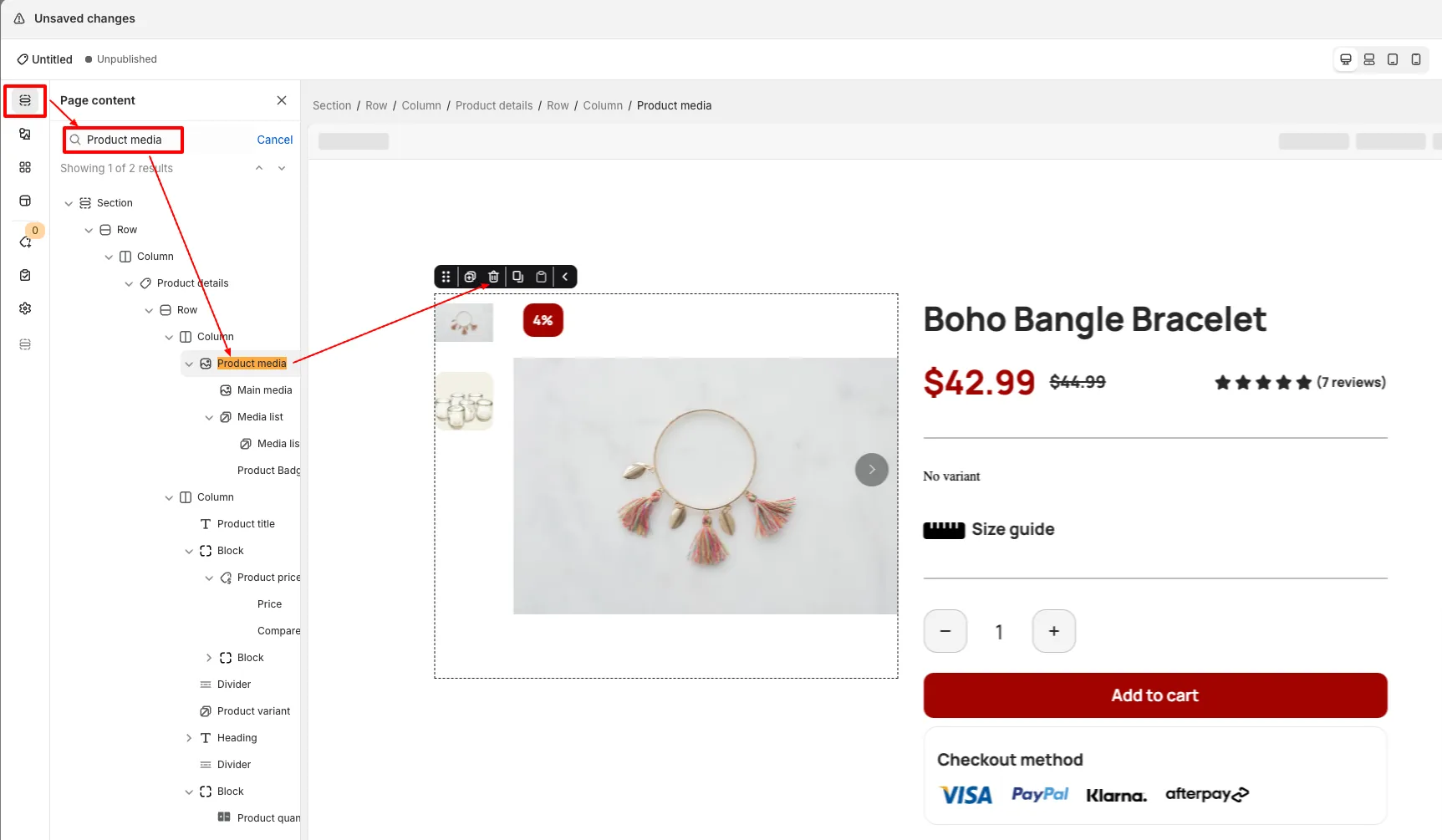The height and width of the screenshot is (840, 1442).
Task: Click the paste clipboard icon in floating toolbar
Action: click(x=541, y=277)
